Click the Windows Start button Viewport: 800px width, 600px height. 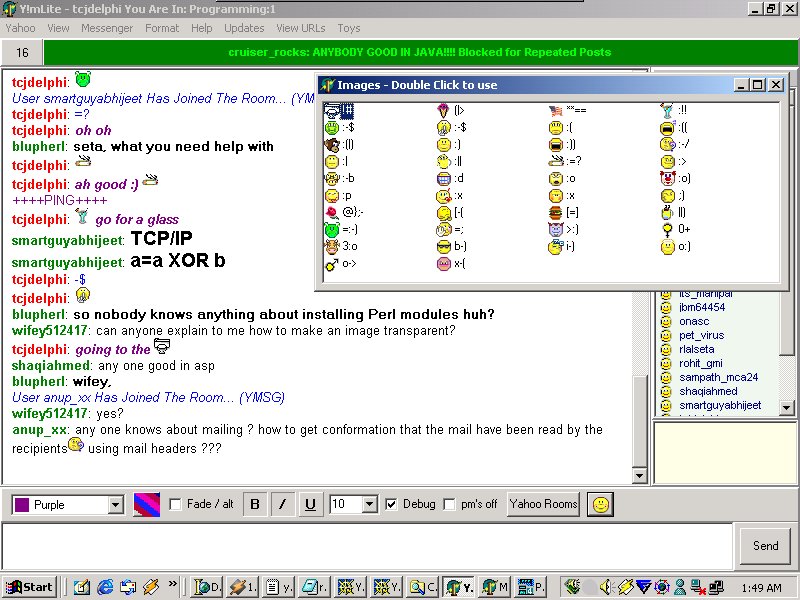(x=29, y=587)
